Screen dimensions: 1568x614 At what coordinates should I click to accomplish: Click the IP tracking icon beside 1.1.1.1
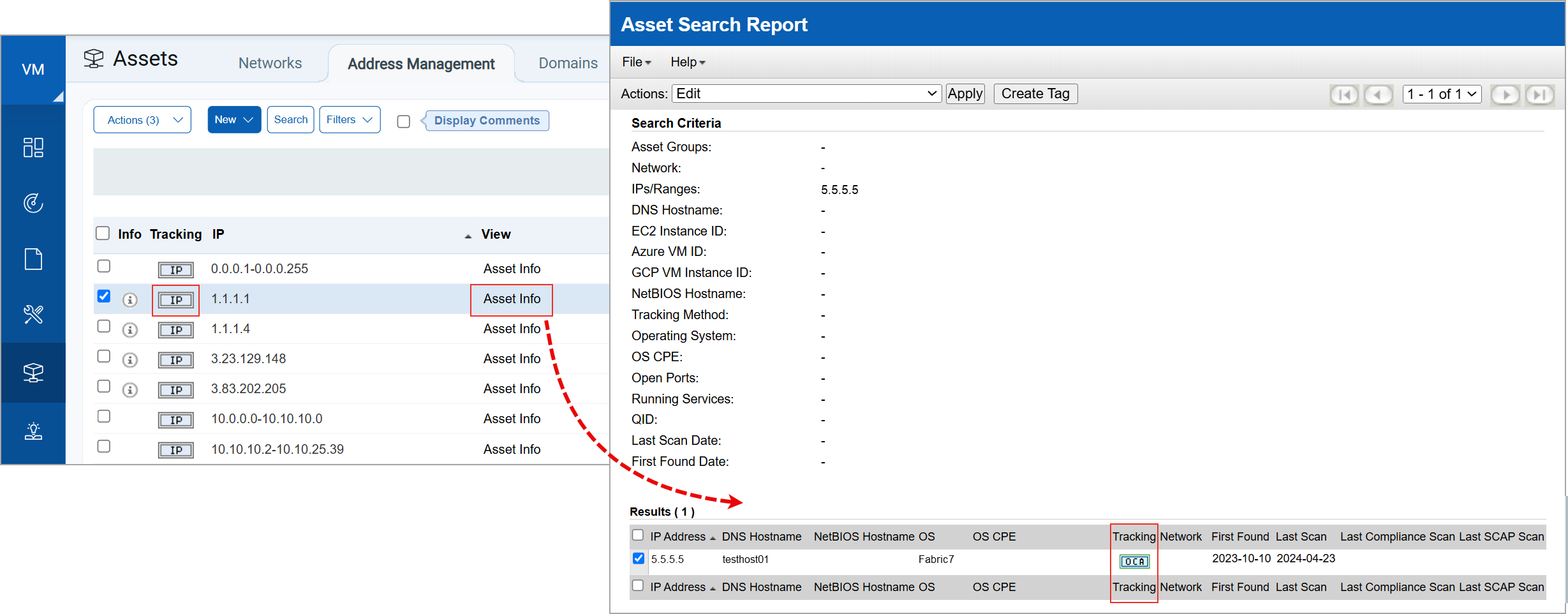click(x=175, y=300)
